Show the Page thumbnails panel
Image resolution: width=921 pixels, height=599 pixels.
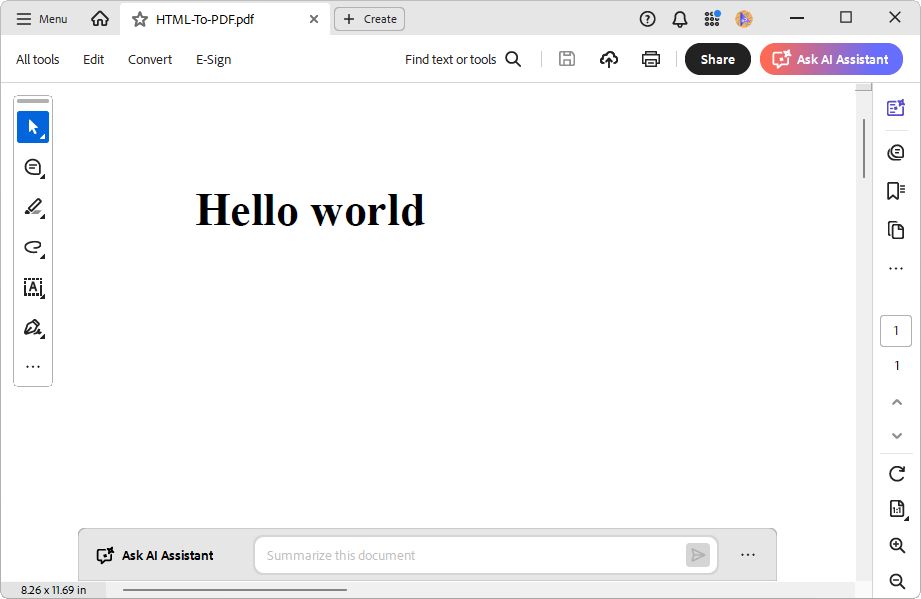click(895, 229)
